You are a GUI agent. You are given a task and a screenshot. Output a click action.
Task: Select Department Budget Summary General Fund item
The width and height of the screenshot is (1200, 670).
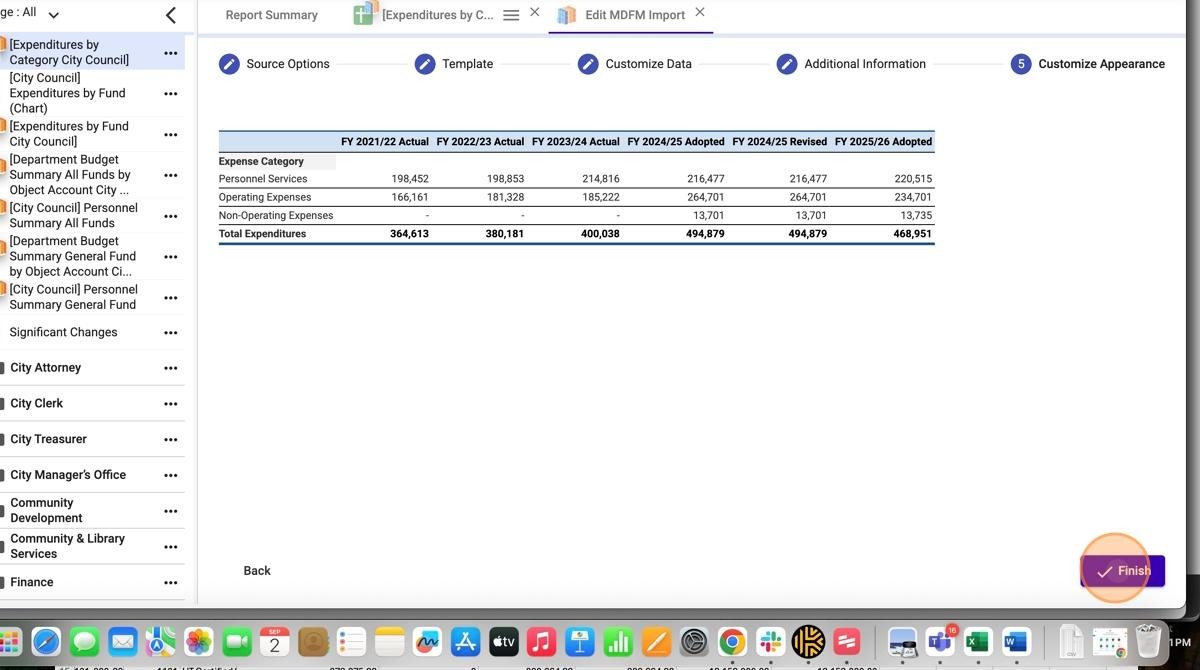[x=72, y=256]
